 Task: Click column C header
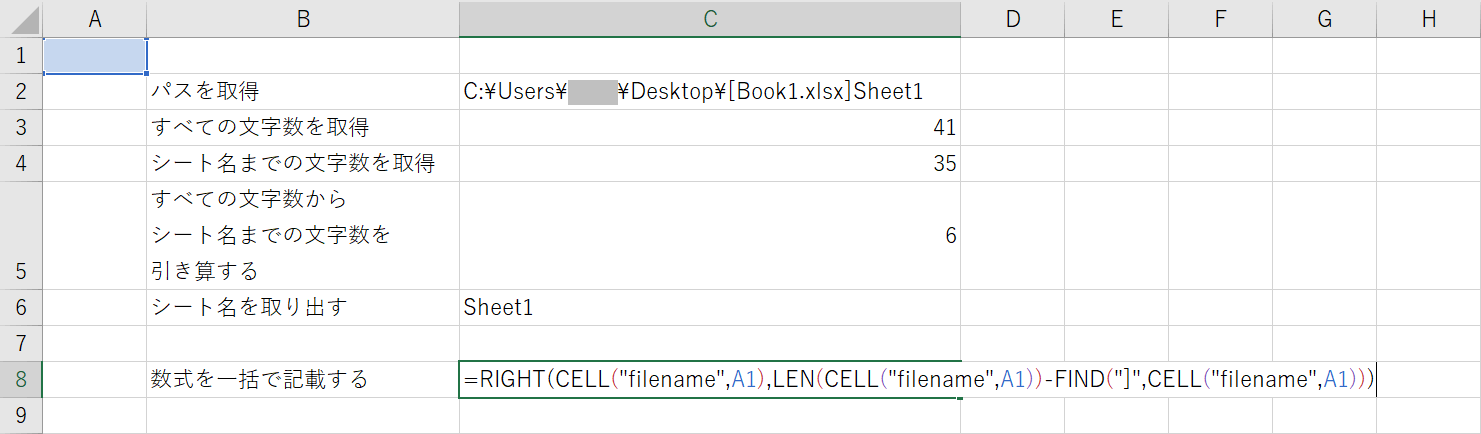click(x=710, y=19)
